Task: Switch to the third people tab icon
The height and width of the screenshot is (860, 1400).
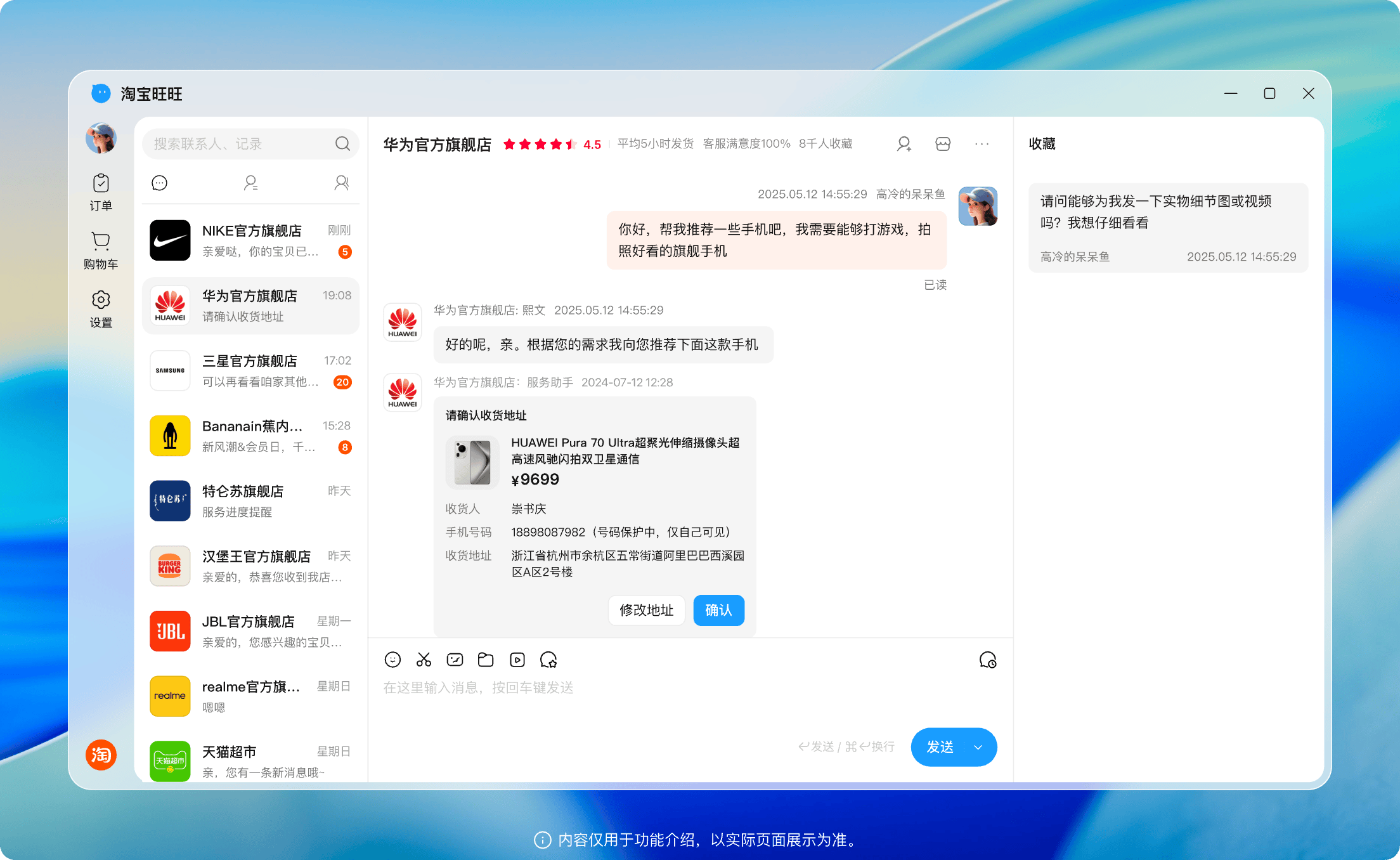Action: point(342,183)
